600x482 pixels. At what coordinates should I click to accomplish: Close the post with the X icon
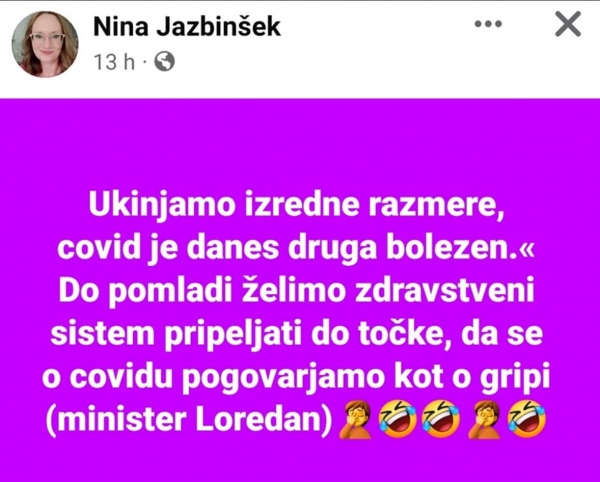568,24
